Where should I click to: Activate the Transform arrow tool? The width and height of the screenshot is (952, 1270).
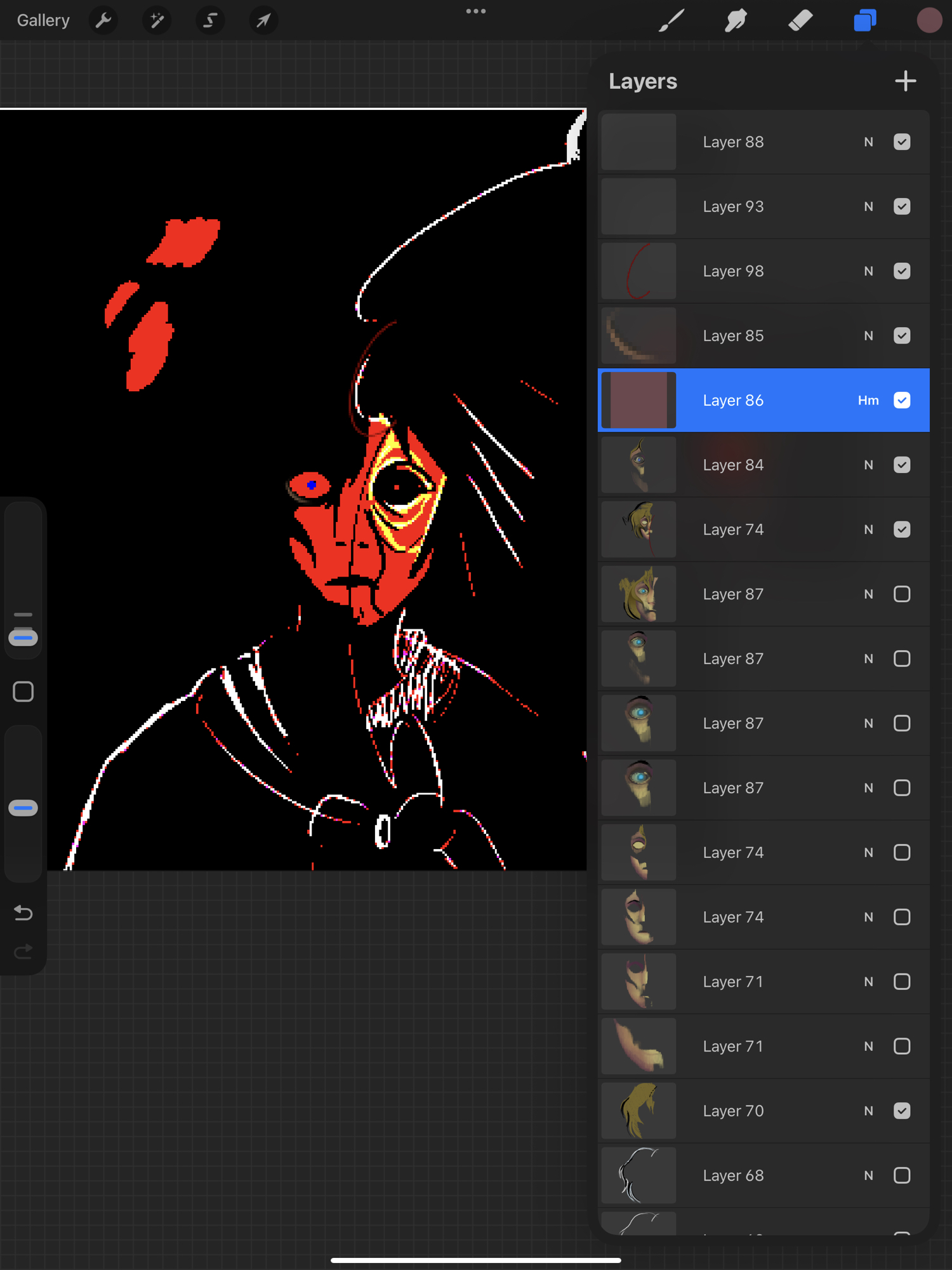pos(263,20)
